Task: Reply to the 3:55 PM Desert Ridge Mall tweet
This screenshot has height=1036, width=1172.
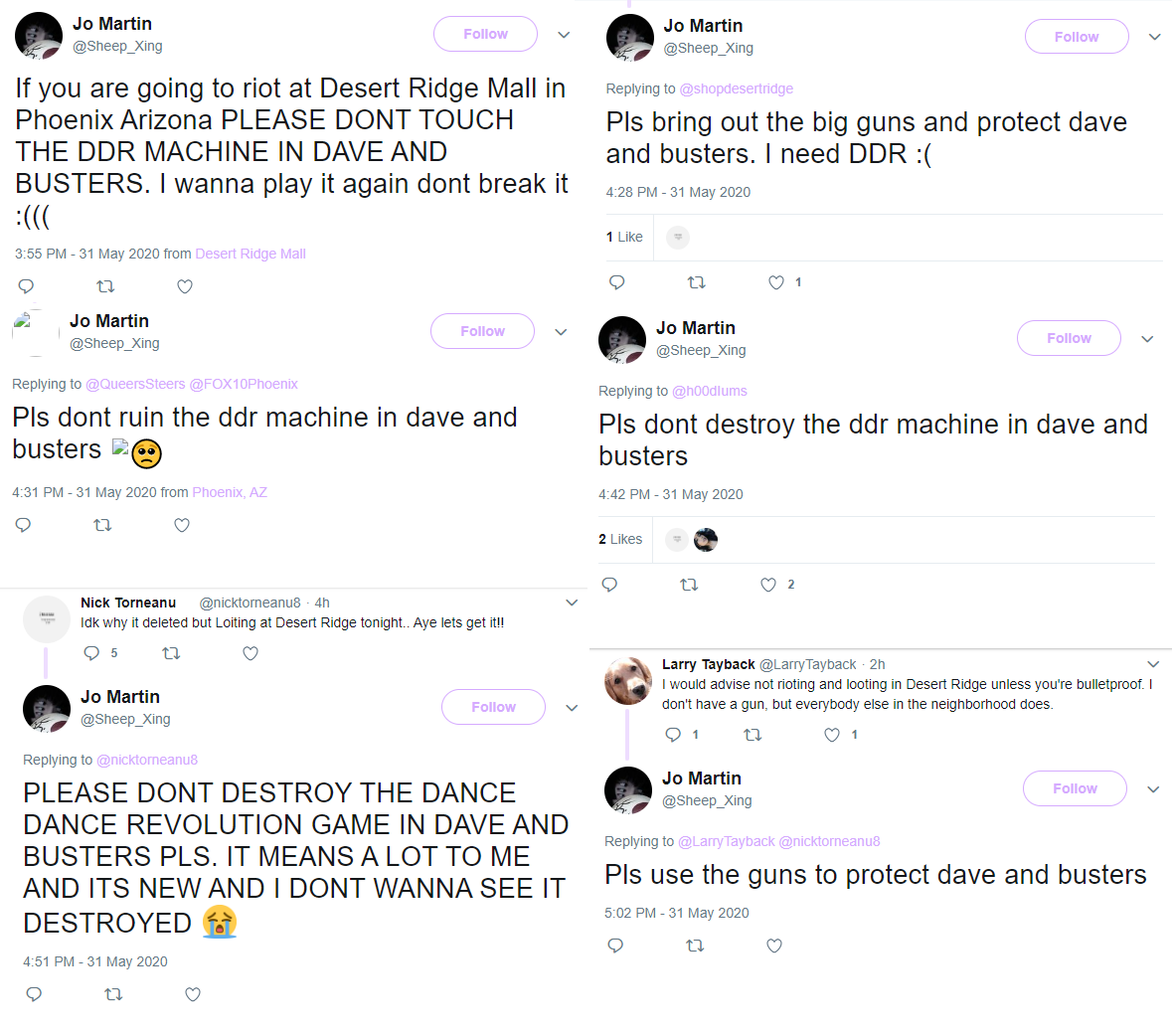Action: (26, 286)
